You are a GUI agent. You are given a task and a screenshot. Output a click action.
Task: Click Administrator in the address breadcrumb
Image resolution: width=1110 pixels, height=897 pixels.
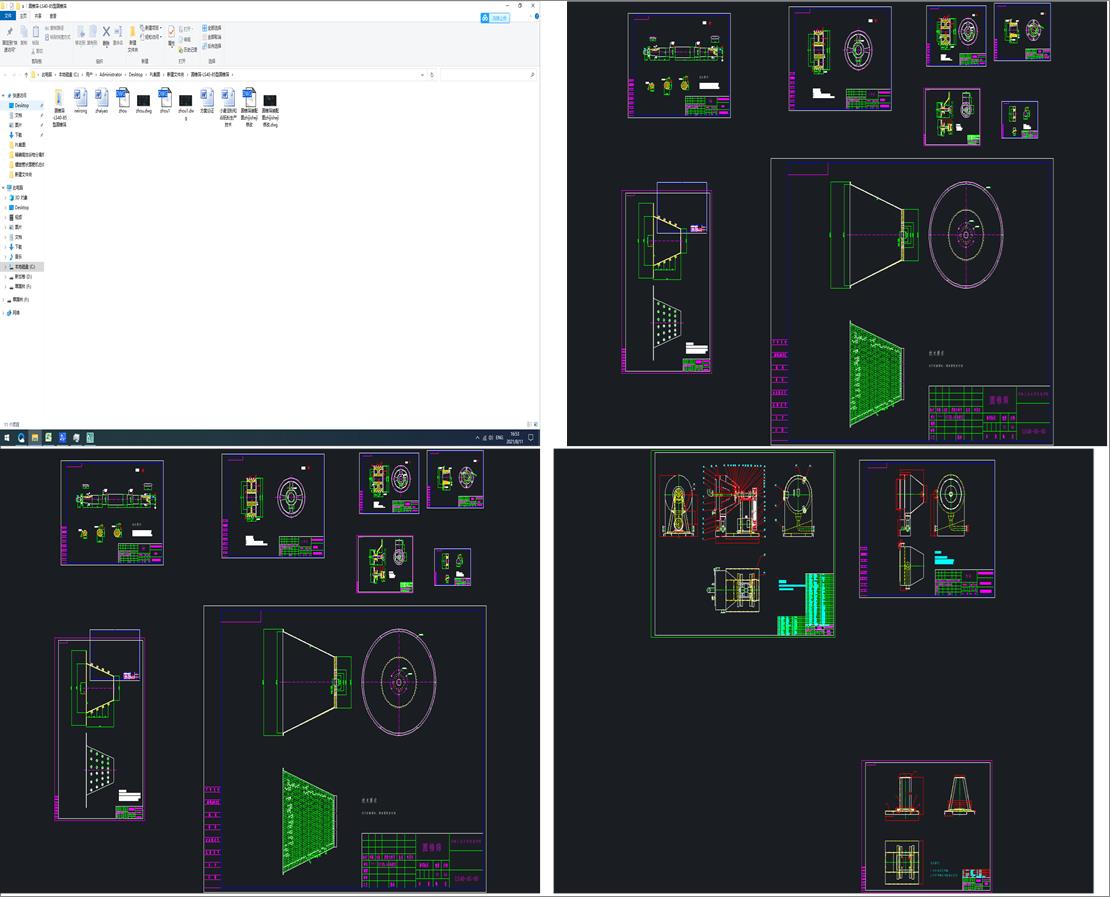coord(110,74)
